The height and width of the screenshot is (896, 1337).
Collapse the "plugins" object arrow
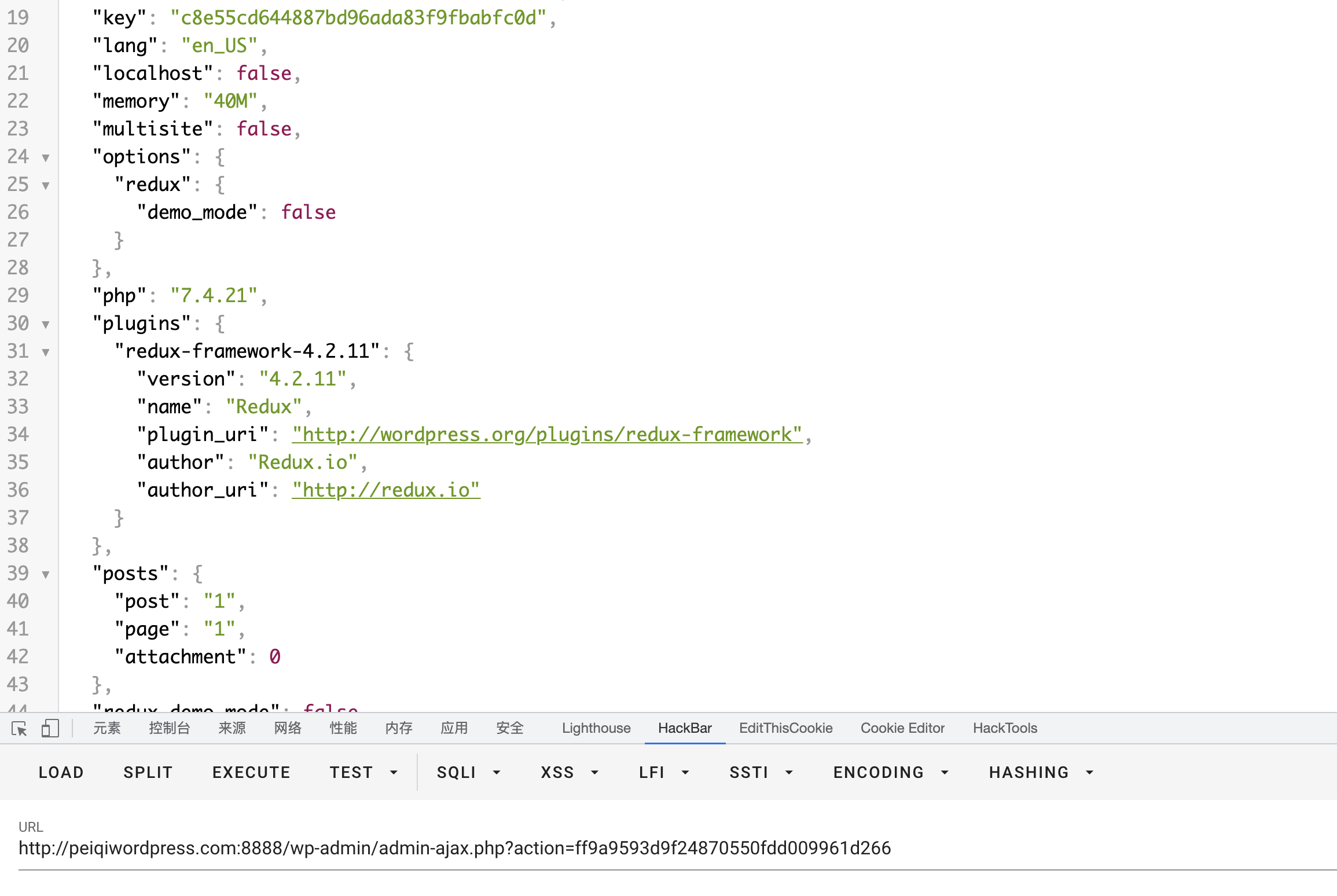point(46,324)
